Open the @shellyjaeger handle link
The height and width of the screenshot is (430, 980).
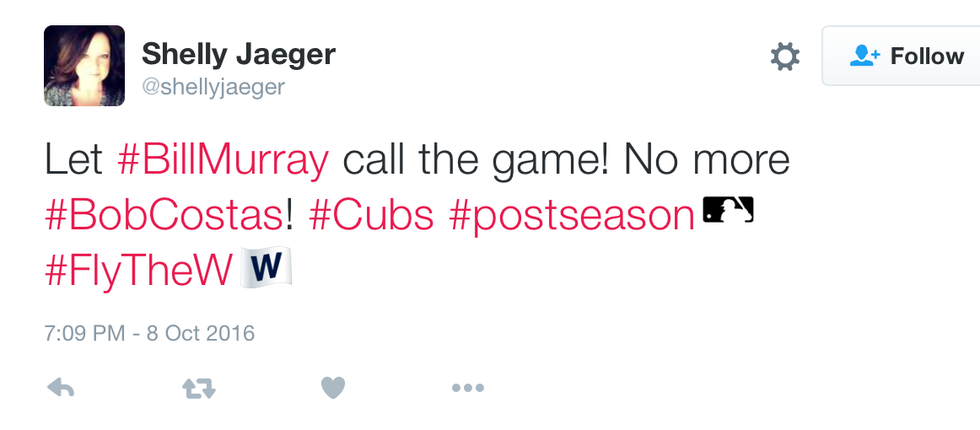(x=213, y=87)
